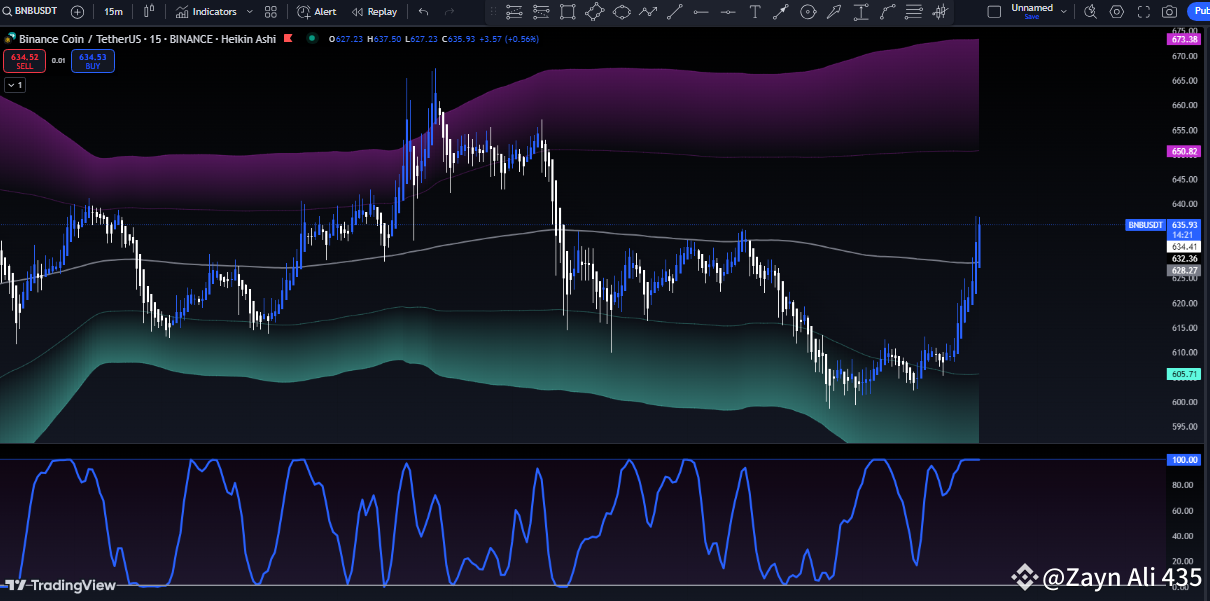Open the Indicators dropdown

pos(213,11)
